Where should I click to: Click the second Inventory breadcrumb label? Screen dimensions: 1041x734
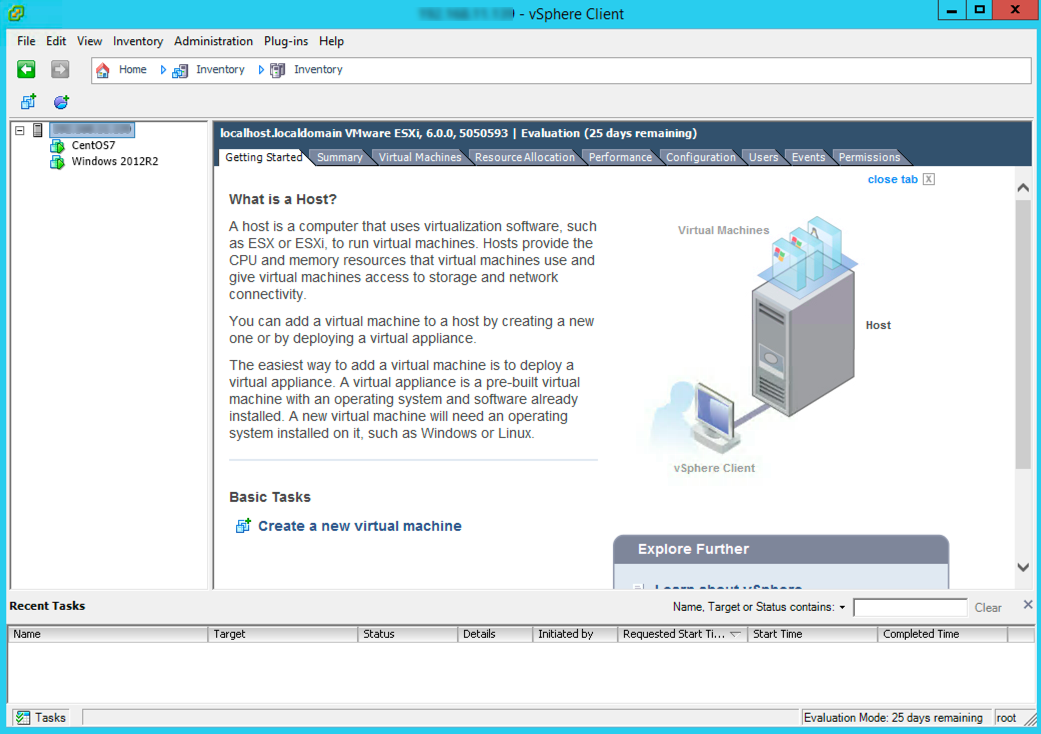(x=319, y=70)
